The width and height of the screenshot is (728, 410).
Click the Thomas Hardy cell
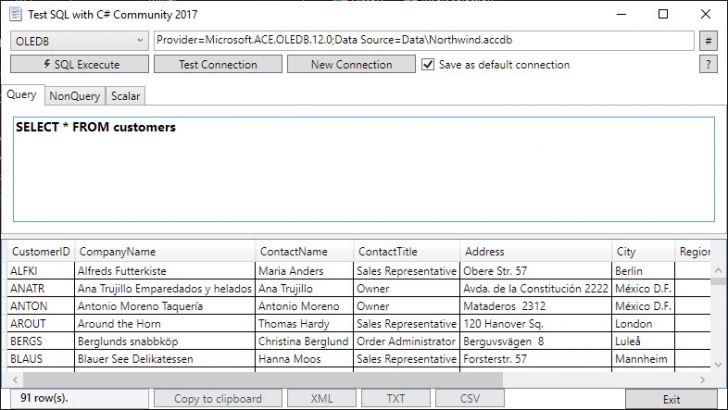pyautogui.click(x=304, y=324)
